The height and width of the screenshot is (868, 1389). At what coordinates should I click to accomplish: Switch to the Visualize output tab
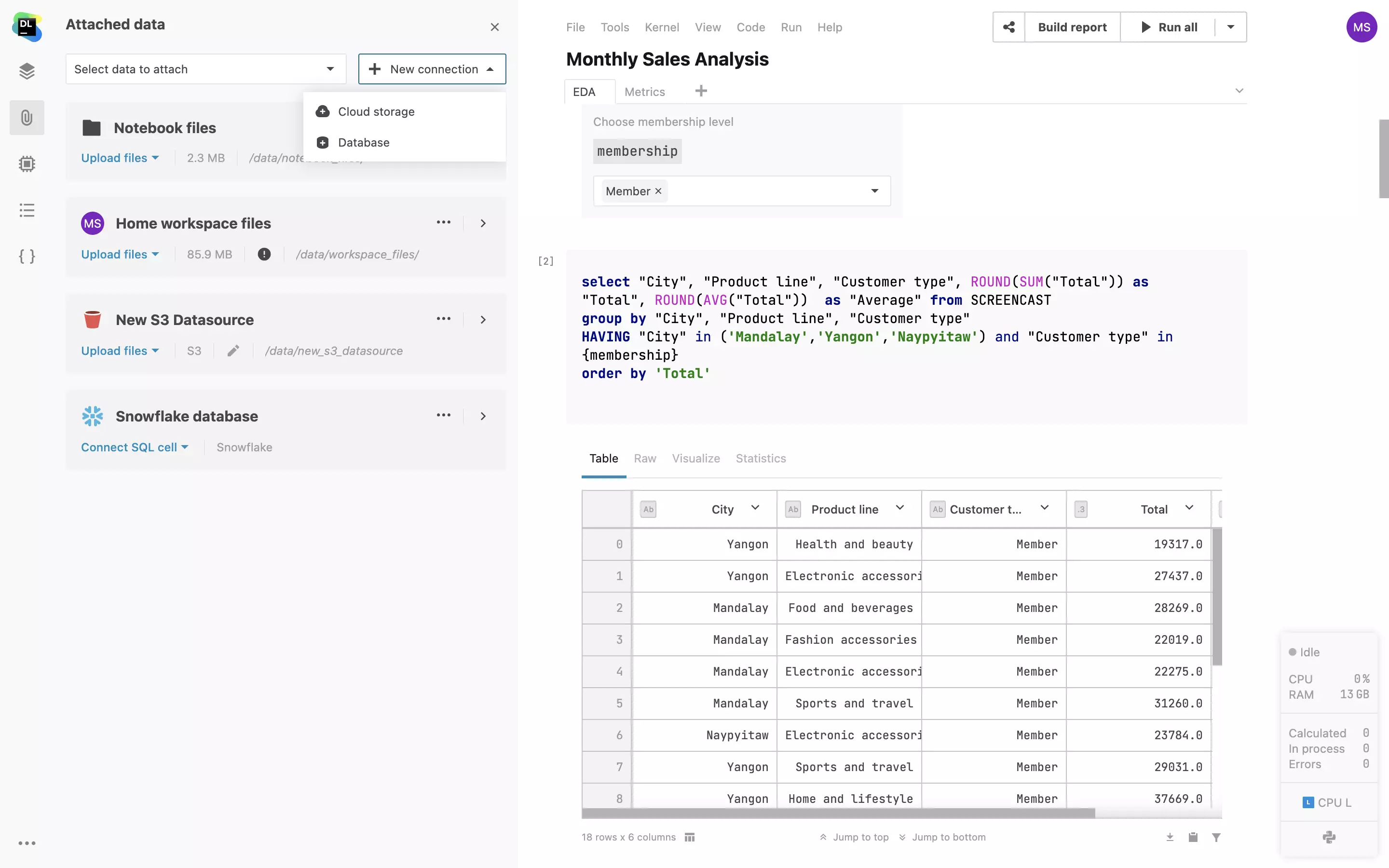click(695, 458)
